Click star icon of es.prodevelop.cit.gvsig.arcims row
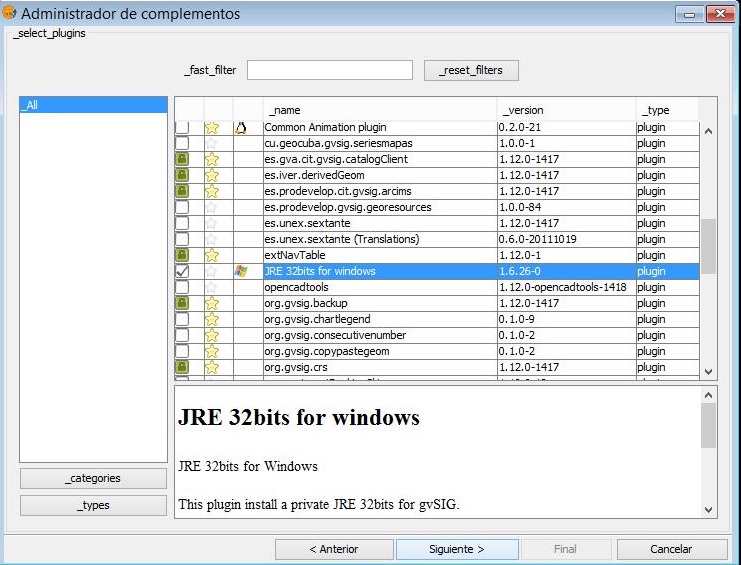This screenshot has height=565, width=741. (x=212, y=191)
